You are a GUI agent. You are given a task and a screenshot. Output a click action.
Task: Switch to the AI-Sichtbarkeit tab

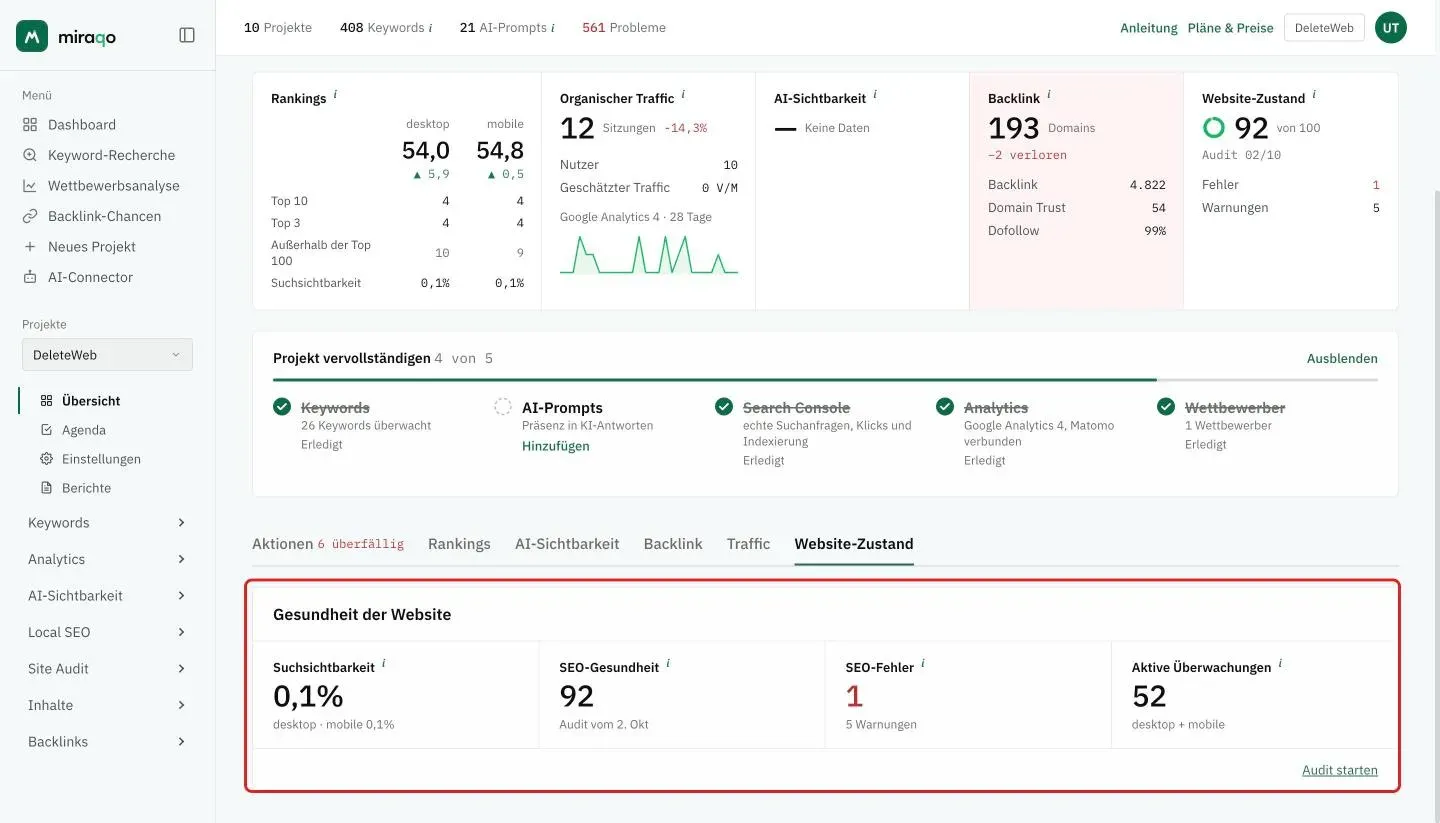click(x=567, y=544)
